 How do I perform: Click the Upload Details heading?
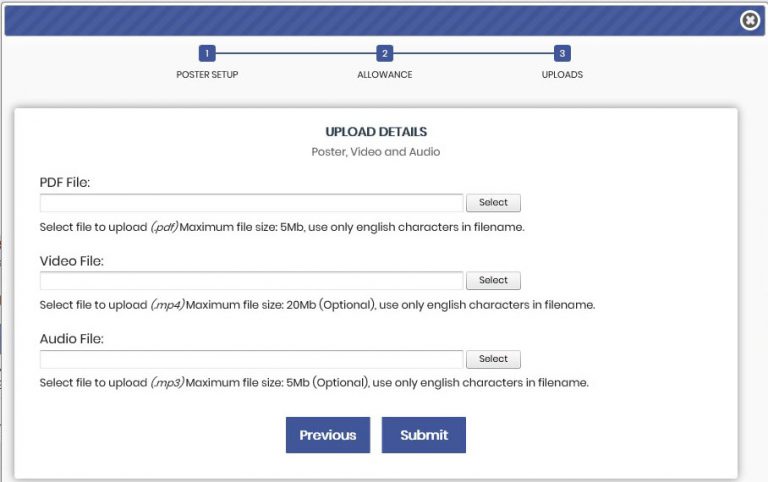(x=376, y=132)
